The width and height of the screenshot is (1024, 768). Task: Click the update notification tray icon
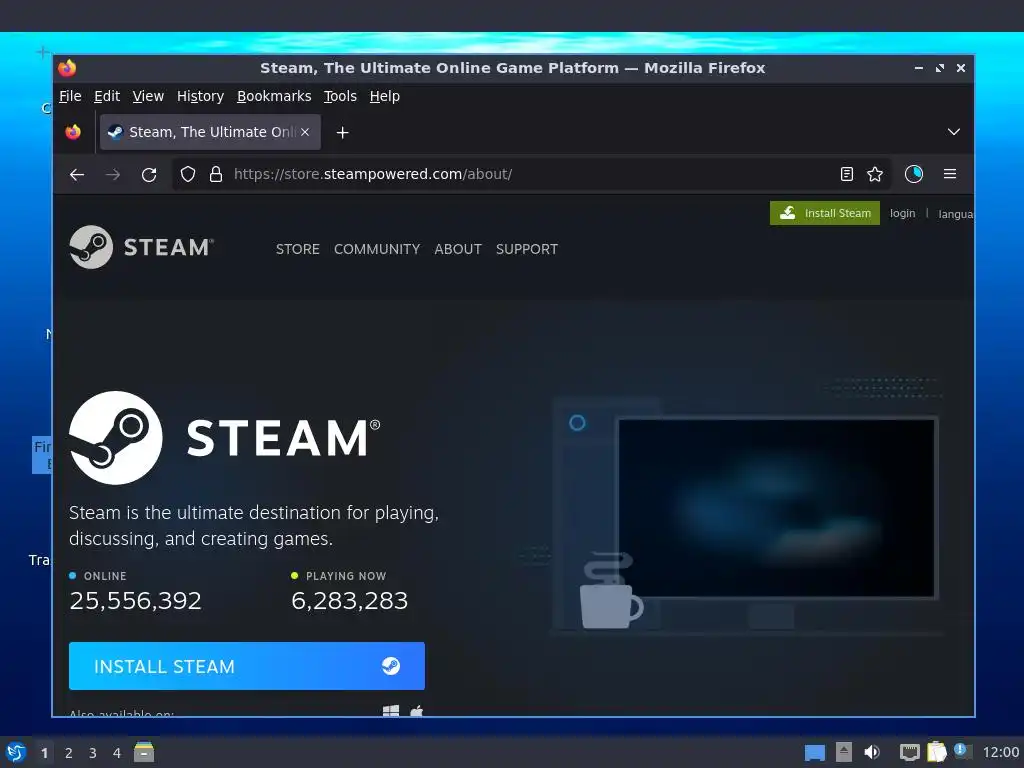click(963, 751)
